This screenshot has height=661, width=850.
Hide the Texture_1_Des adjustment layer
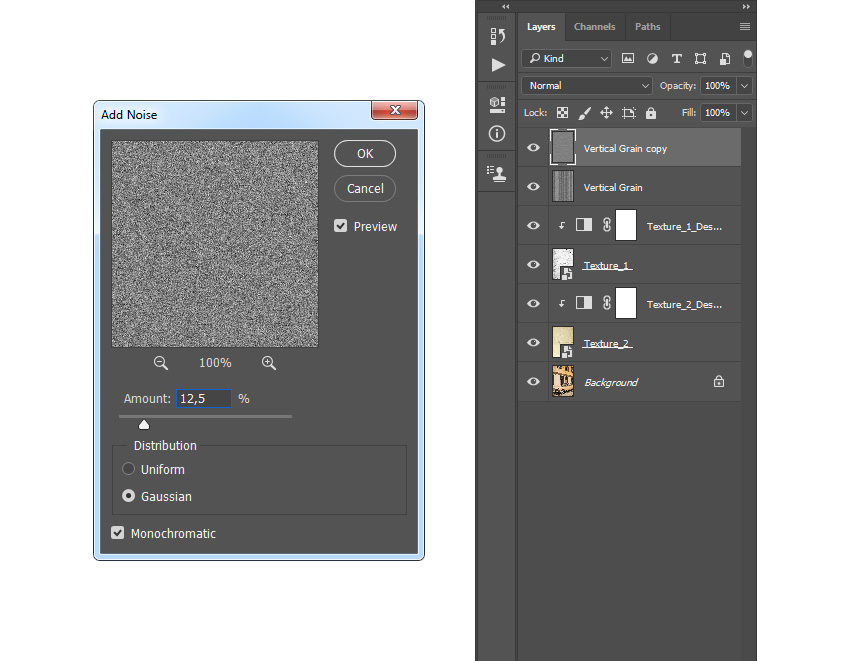[x=533, y=226]
